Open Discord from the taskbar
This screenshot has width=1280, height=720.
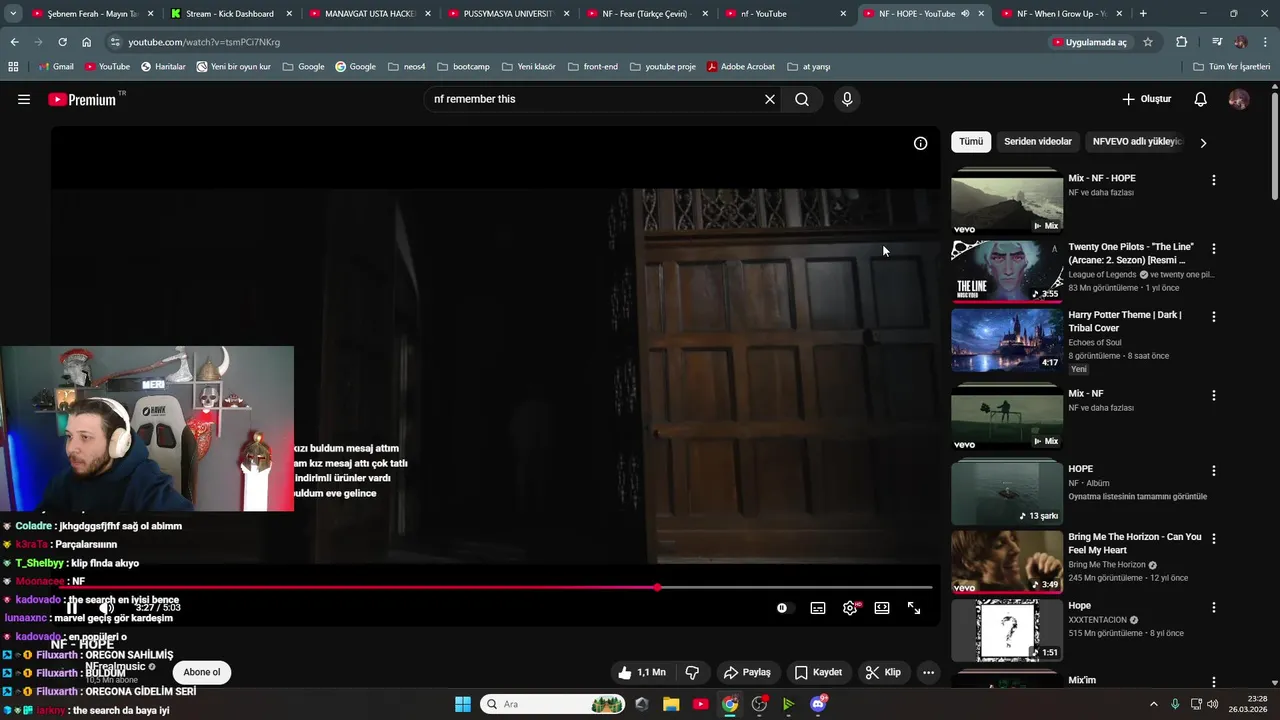[818, 704]
